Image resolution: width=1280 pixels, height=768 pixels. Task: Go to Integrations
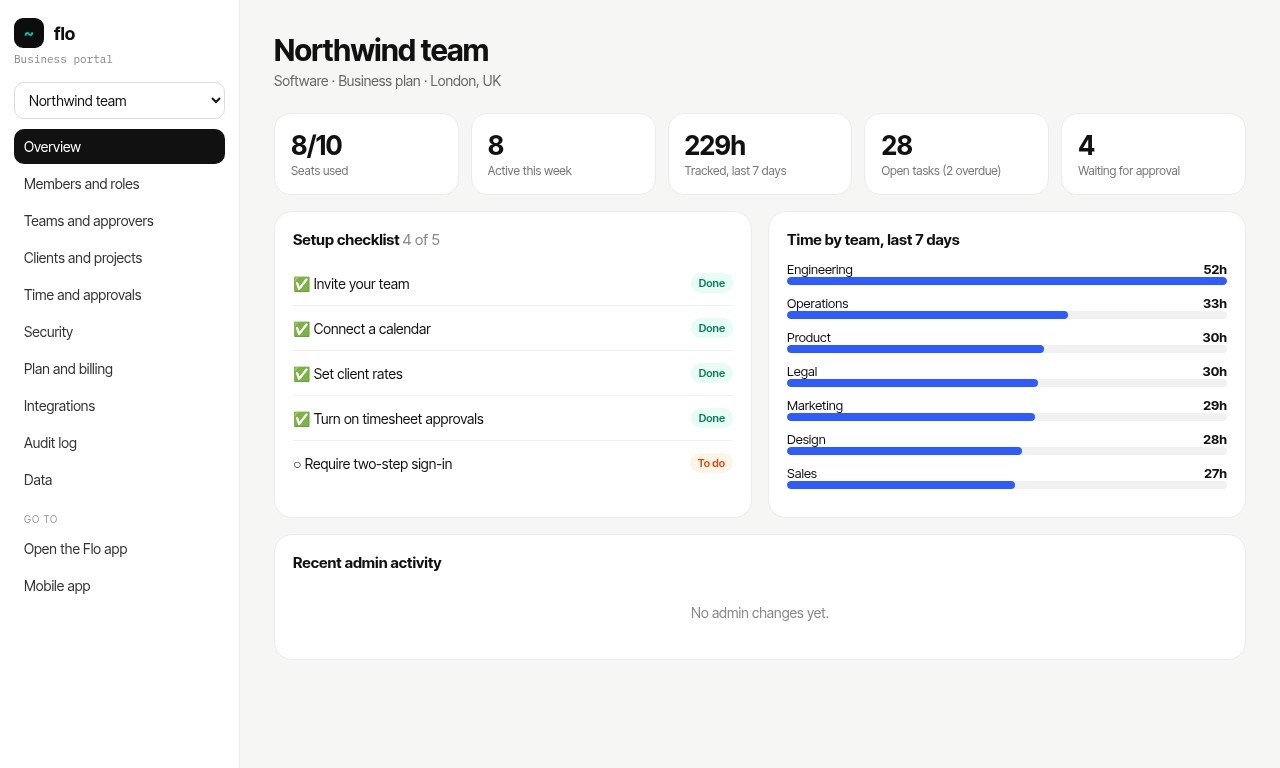(x=119, y=406)
